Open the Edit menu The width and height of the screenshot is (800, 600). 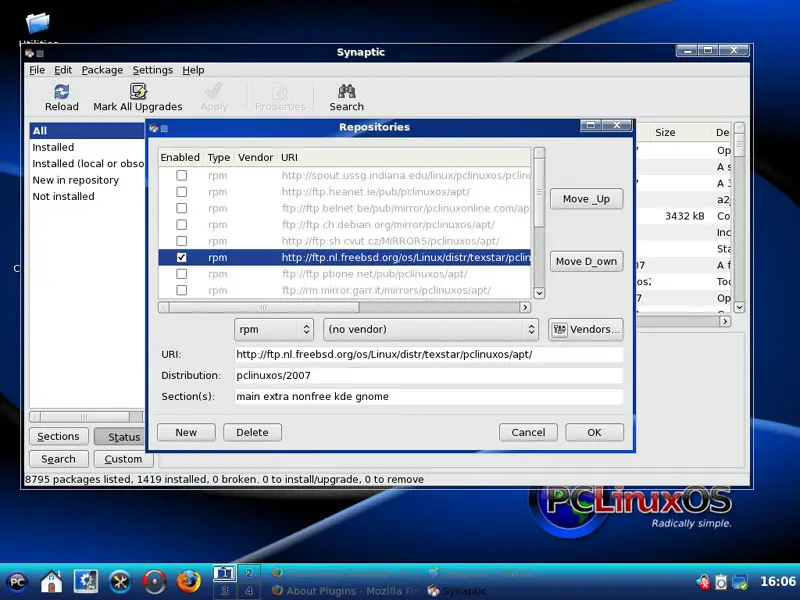(x=63, y=70)
